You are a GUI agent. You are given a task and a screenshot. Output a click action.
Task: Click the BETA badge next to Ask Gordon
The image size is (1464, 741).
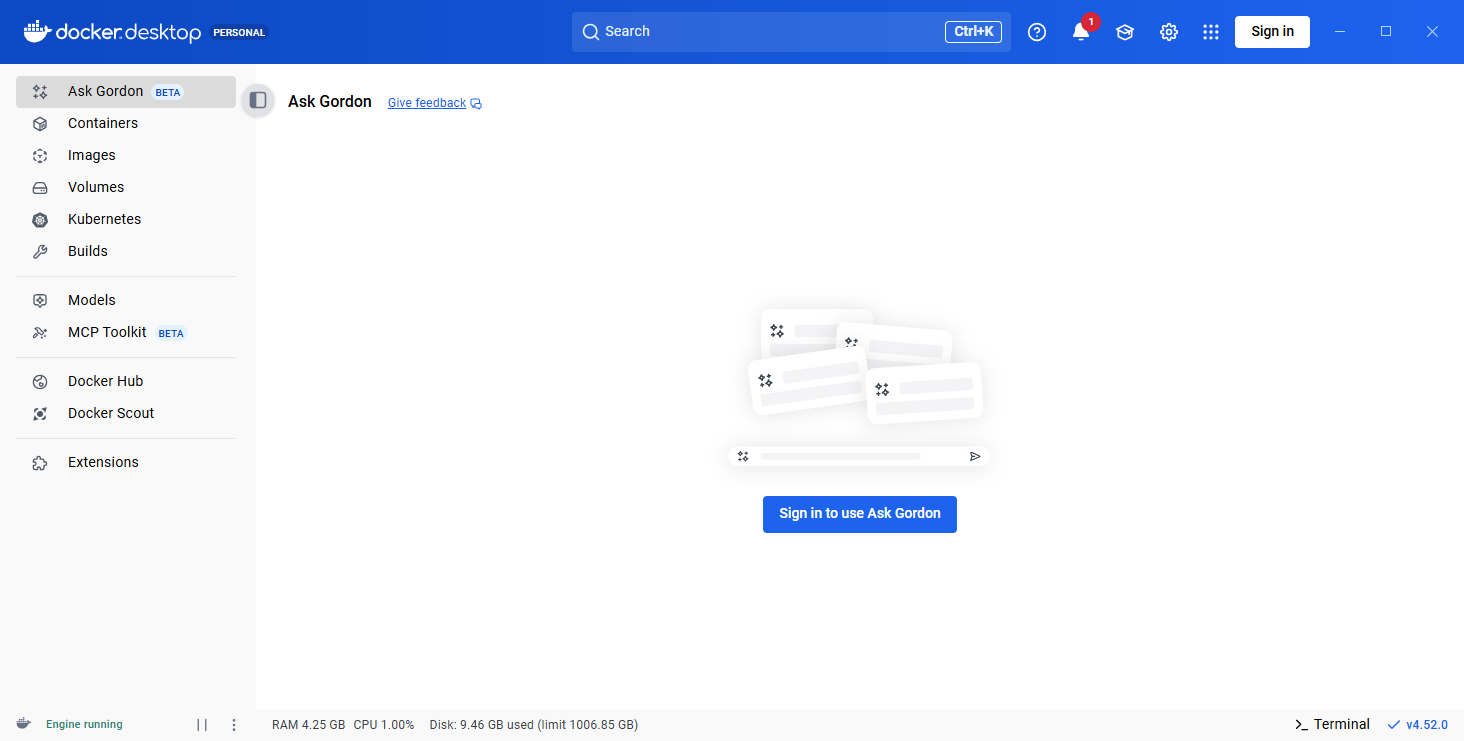pos(168,93)
